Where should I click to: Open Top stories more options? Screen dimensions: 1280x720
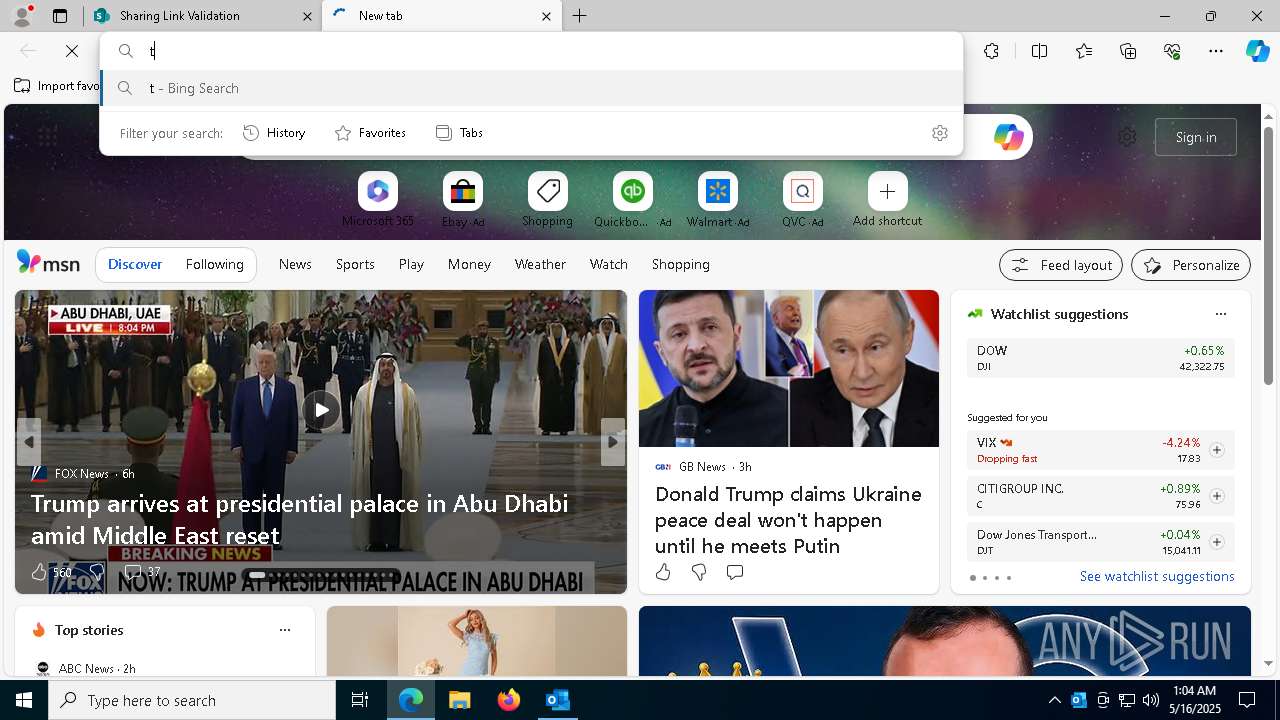pos(285,630)
